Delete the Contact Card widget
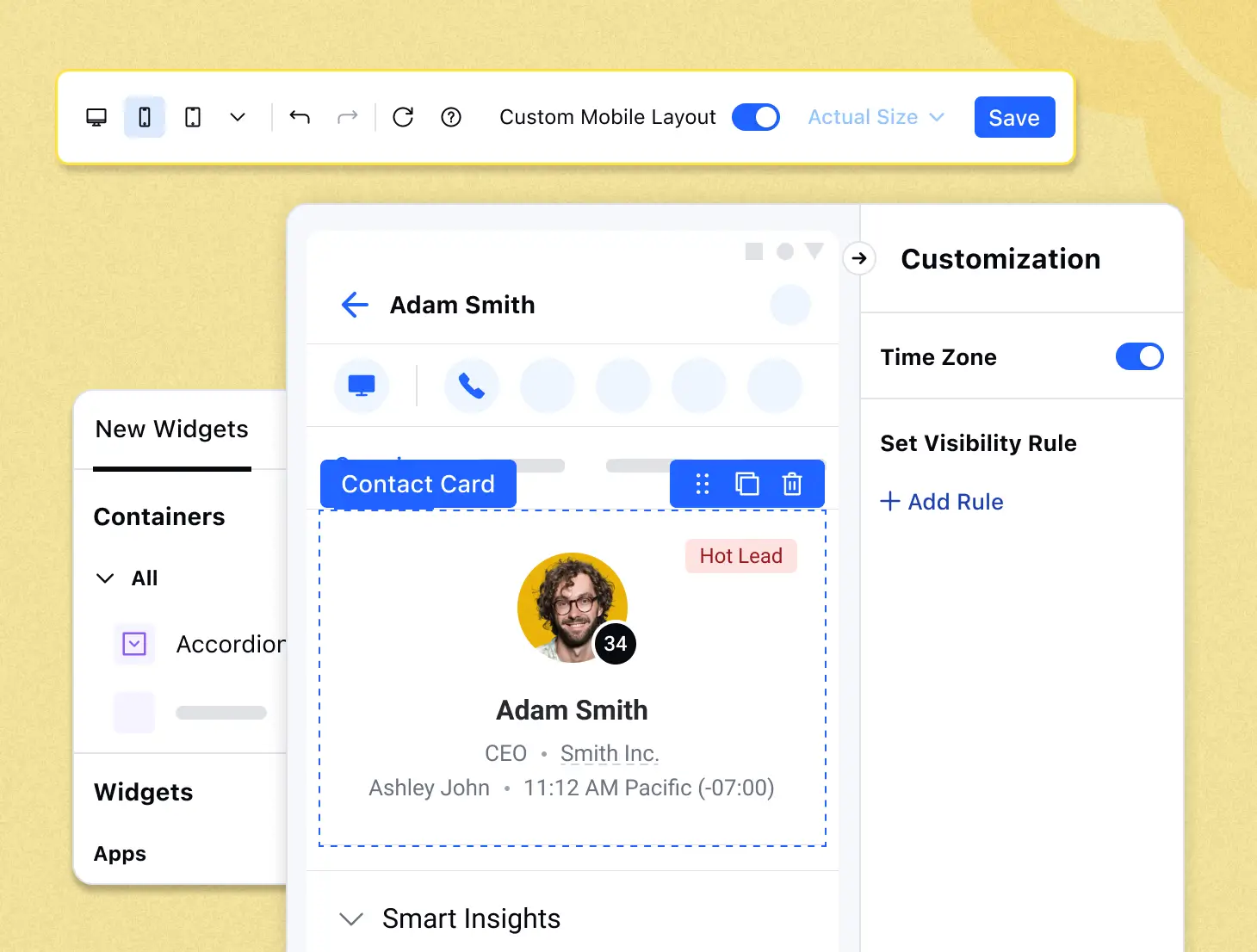 [792, 484]
